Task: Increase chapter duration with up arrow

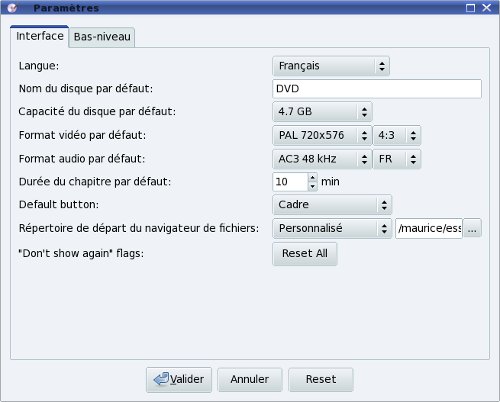Action: (312, 177)
